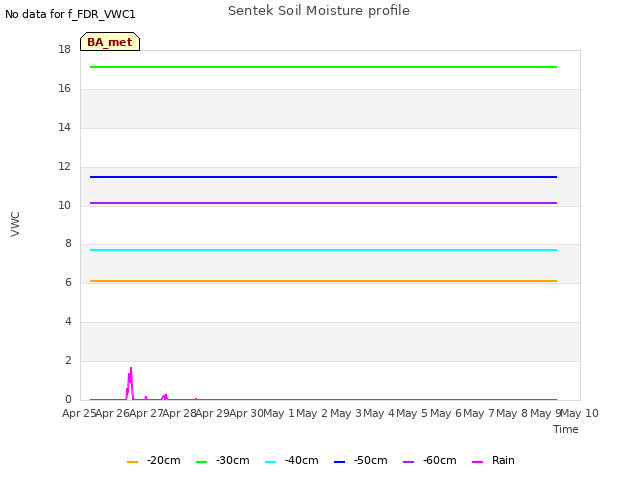Click the green -30cm data line
Image resolution: width=640 pixels, height=480 pixels.
tap(323, 67)
